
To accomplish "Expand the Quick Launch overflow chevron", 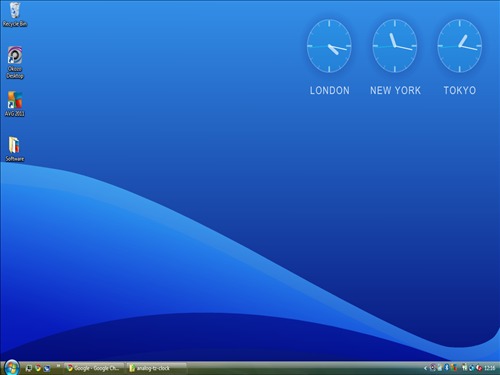I will tap(58, 366).
